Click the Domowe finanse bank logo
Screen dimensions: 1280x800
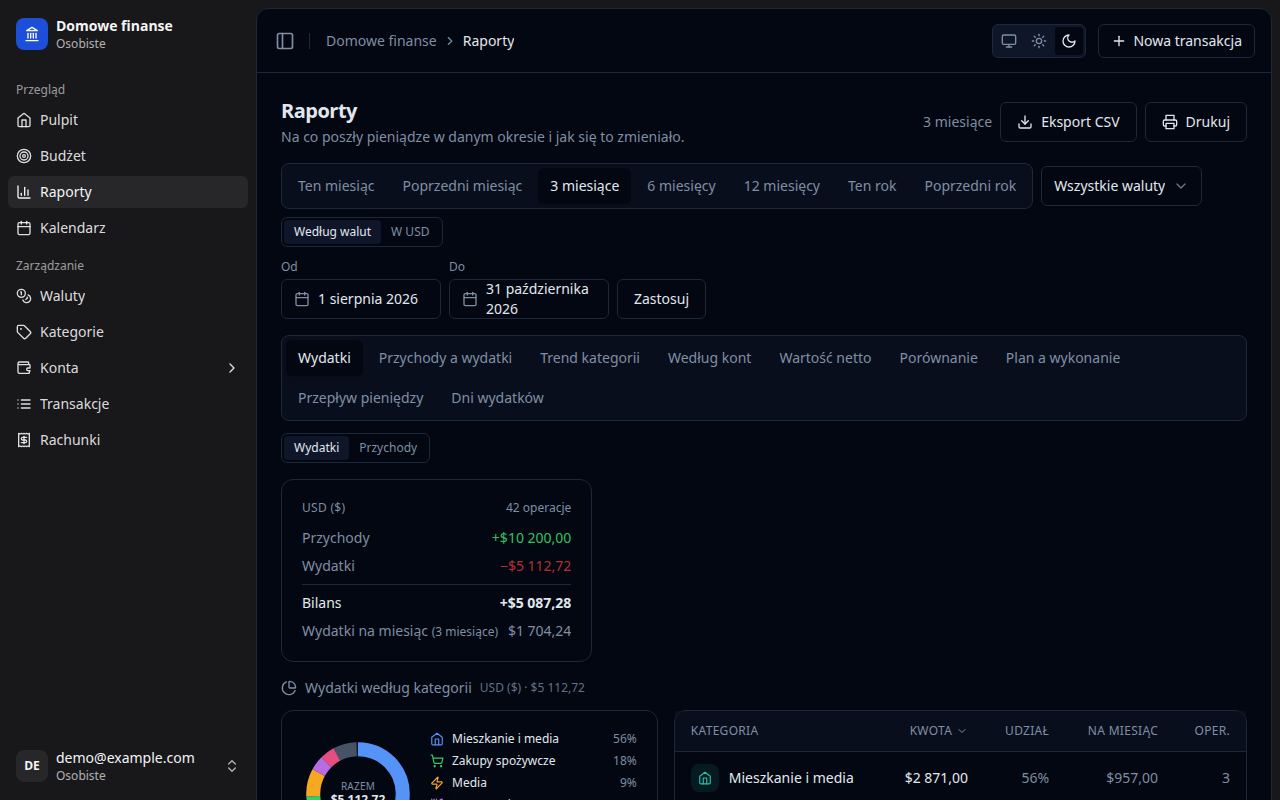(x=32, y=34)
